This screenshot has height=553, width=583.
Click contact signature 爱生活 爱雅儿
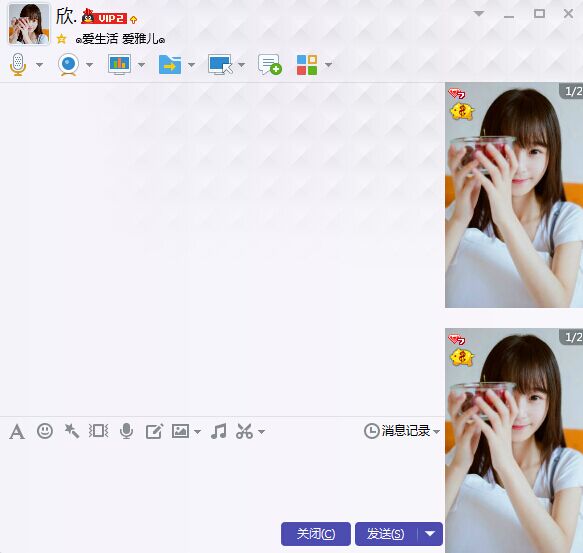[120, 39]
